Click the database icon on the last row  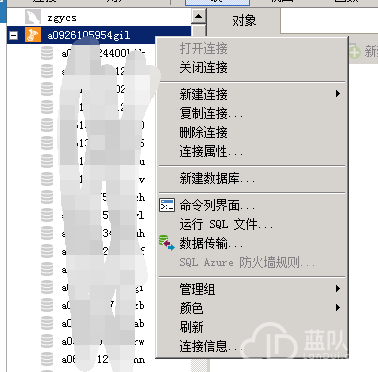click(47, 359)
